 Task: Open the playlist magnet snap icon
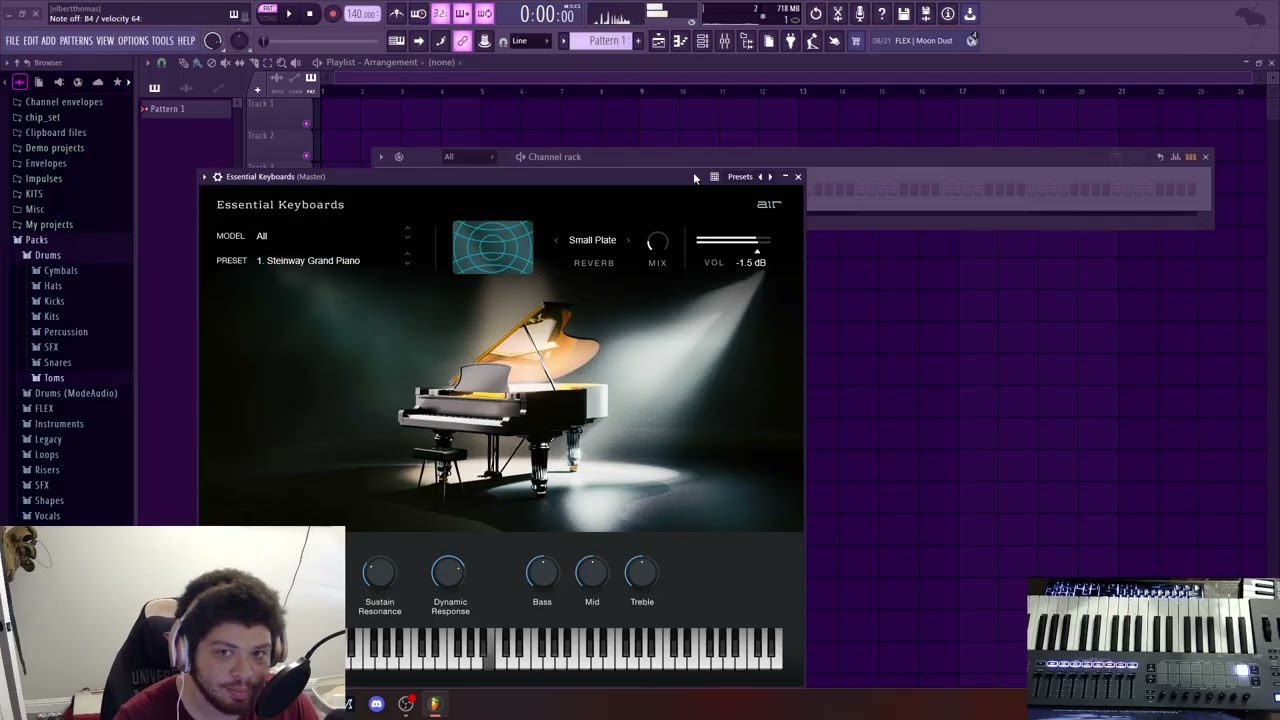[161, 62]
